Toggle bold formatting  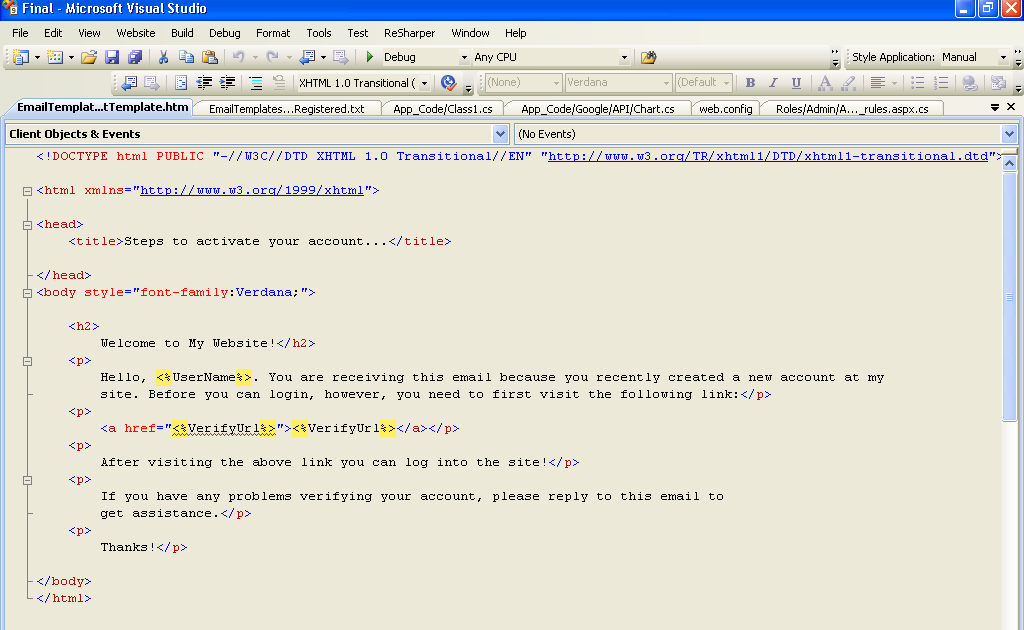[x=750, y=83]
